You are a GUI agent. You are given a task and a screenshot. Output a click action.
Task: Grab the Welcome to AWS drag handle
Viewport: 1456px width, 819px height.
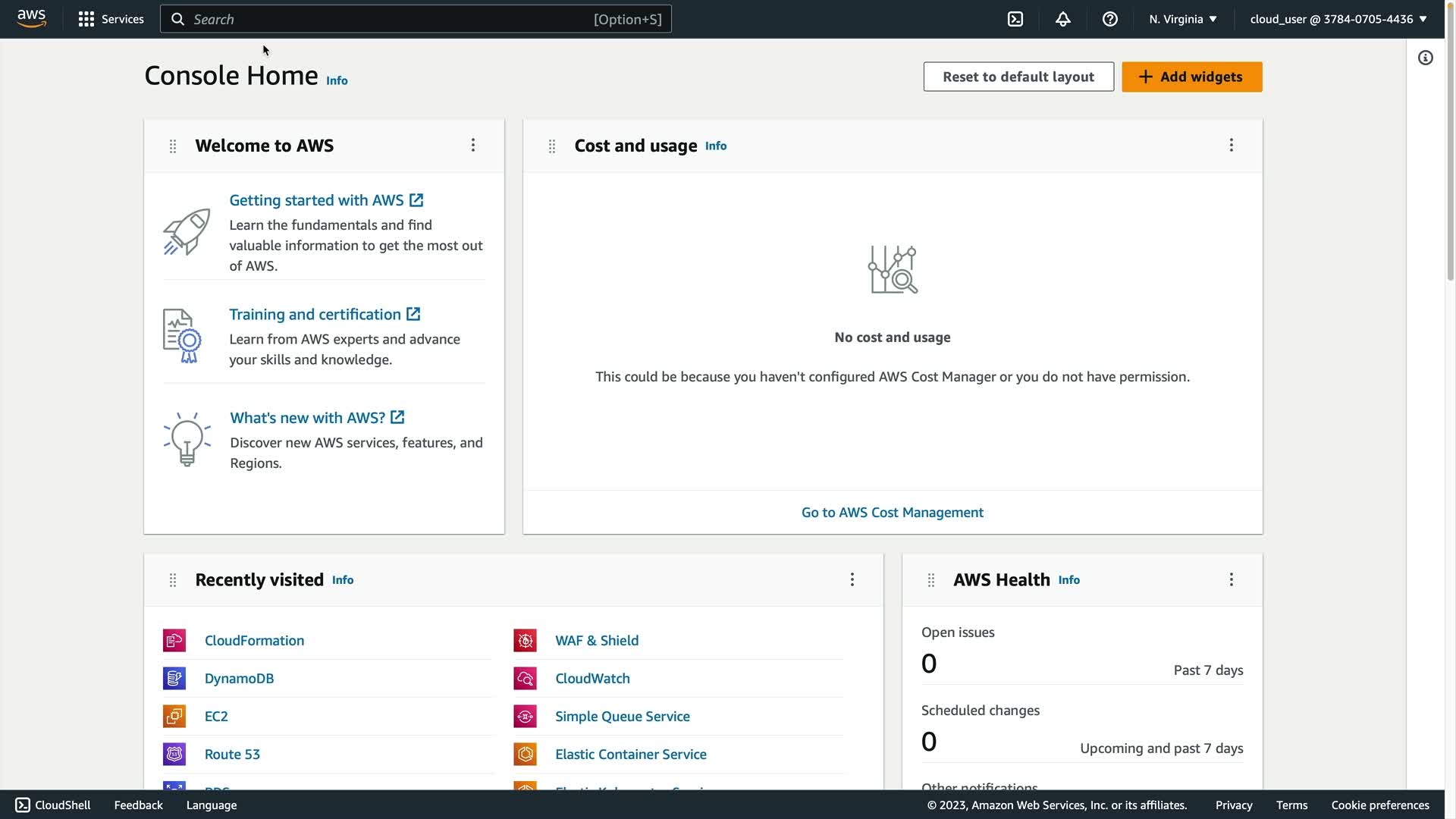[173, 146]
